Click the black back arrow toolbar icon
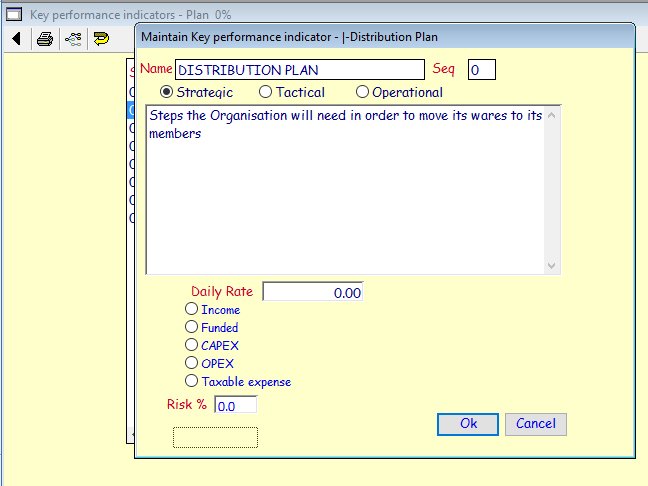Screen dimensions: 648x486 point(17,40)
